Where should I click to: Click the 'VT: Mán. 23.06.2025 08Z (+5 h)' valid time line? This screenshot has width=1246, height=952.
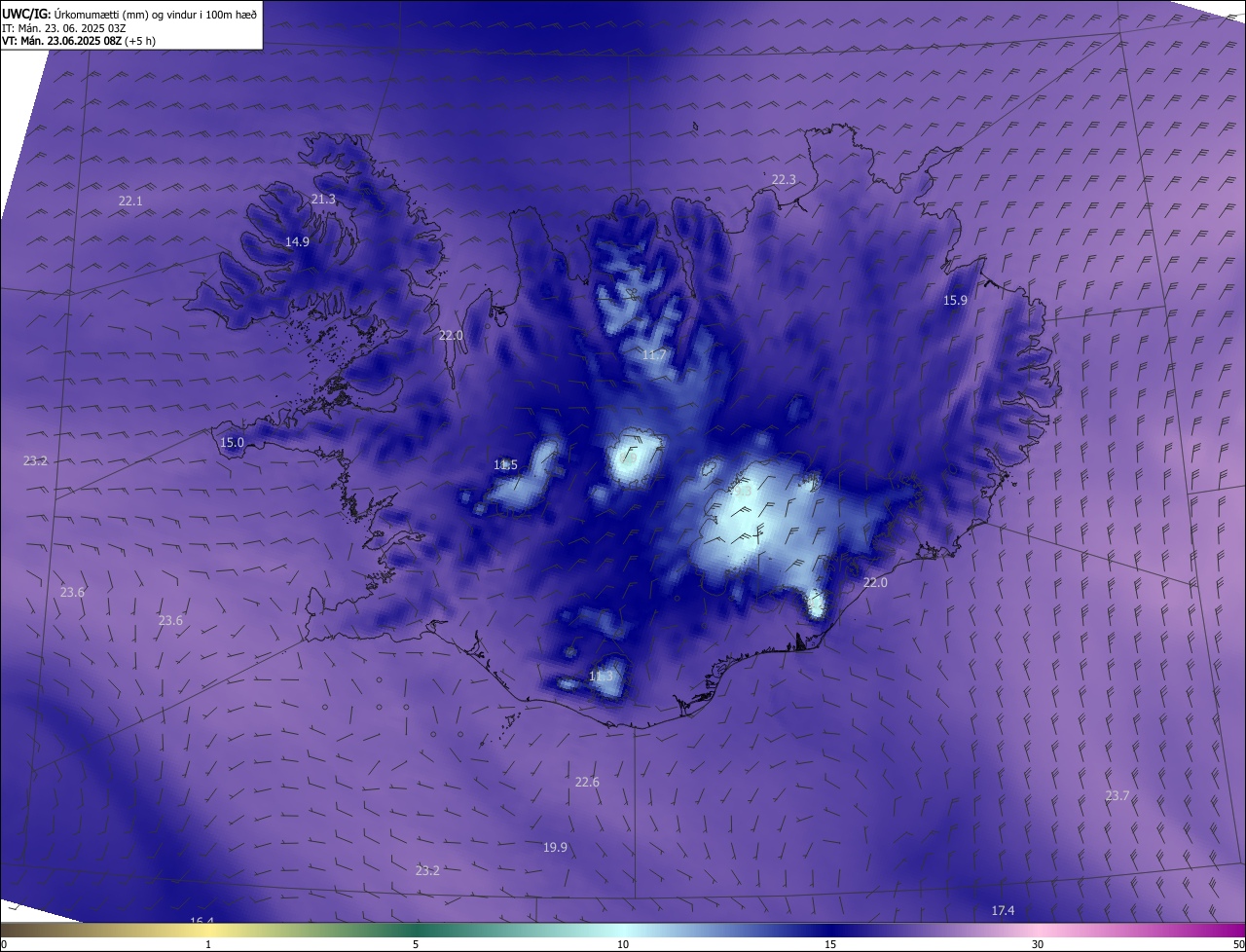79,41
